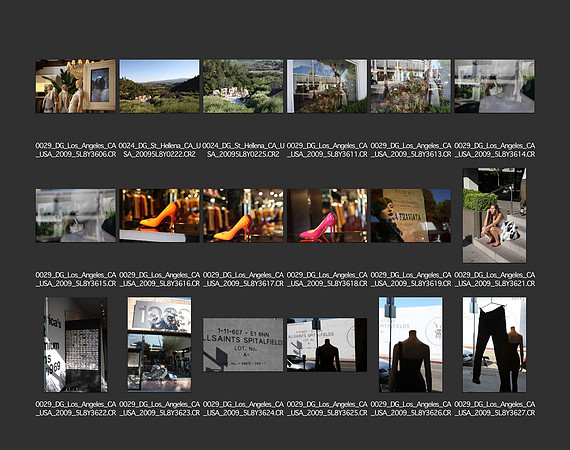
Task: Open the orange shoe photo 5L8Y3617
Action: (x=243, y=216)
